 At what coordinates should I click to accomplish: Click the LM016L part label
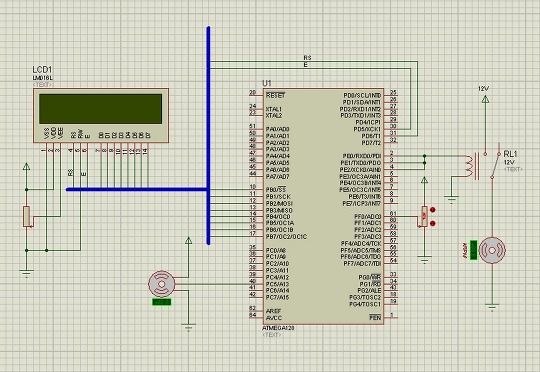(x=43, y=78)
